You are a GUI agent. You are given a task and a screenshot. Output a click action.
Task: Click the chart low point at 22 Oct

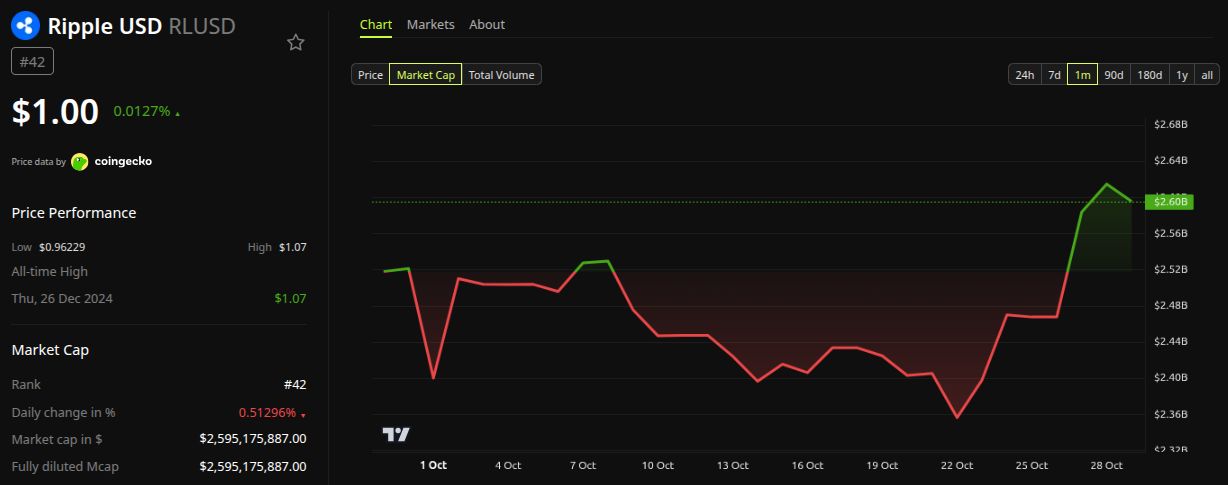pos(957,418)
